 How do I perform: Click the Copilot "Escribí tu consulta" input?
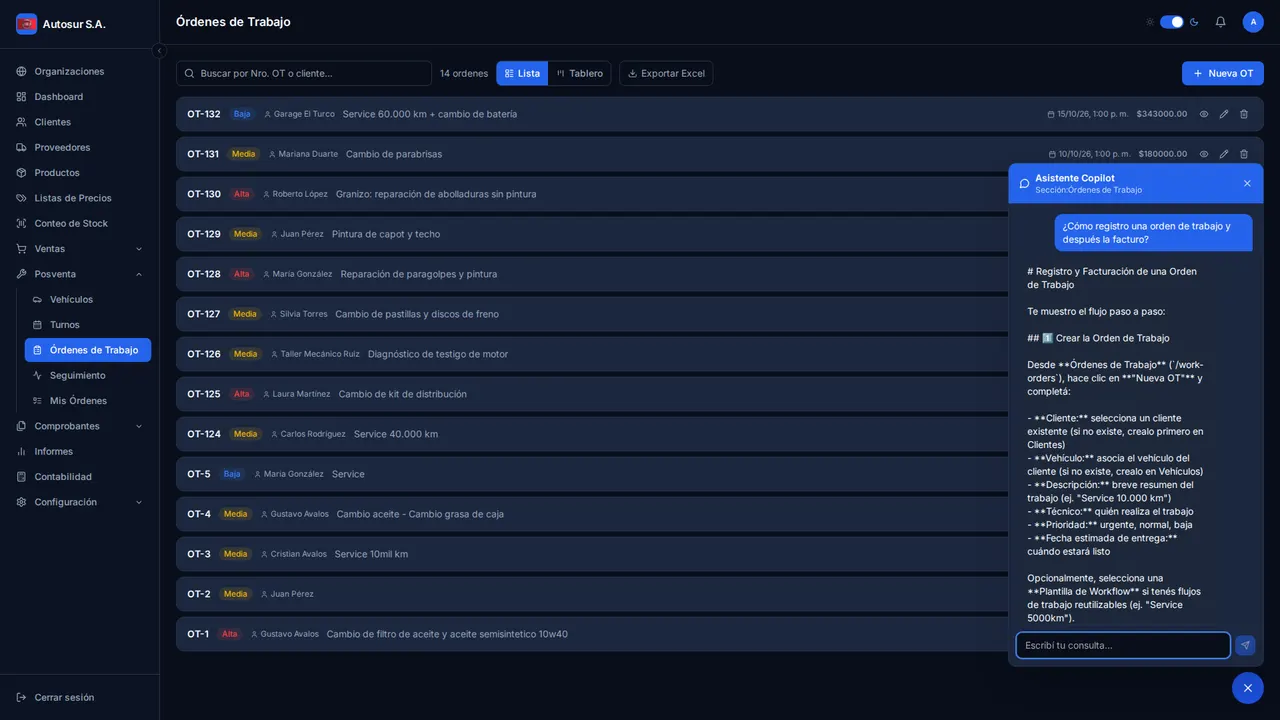(1123, 645)
